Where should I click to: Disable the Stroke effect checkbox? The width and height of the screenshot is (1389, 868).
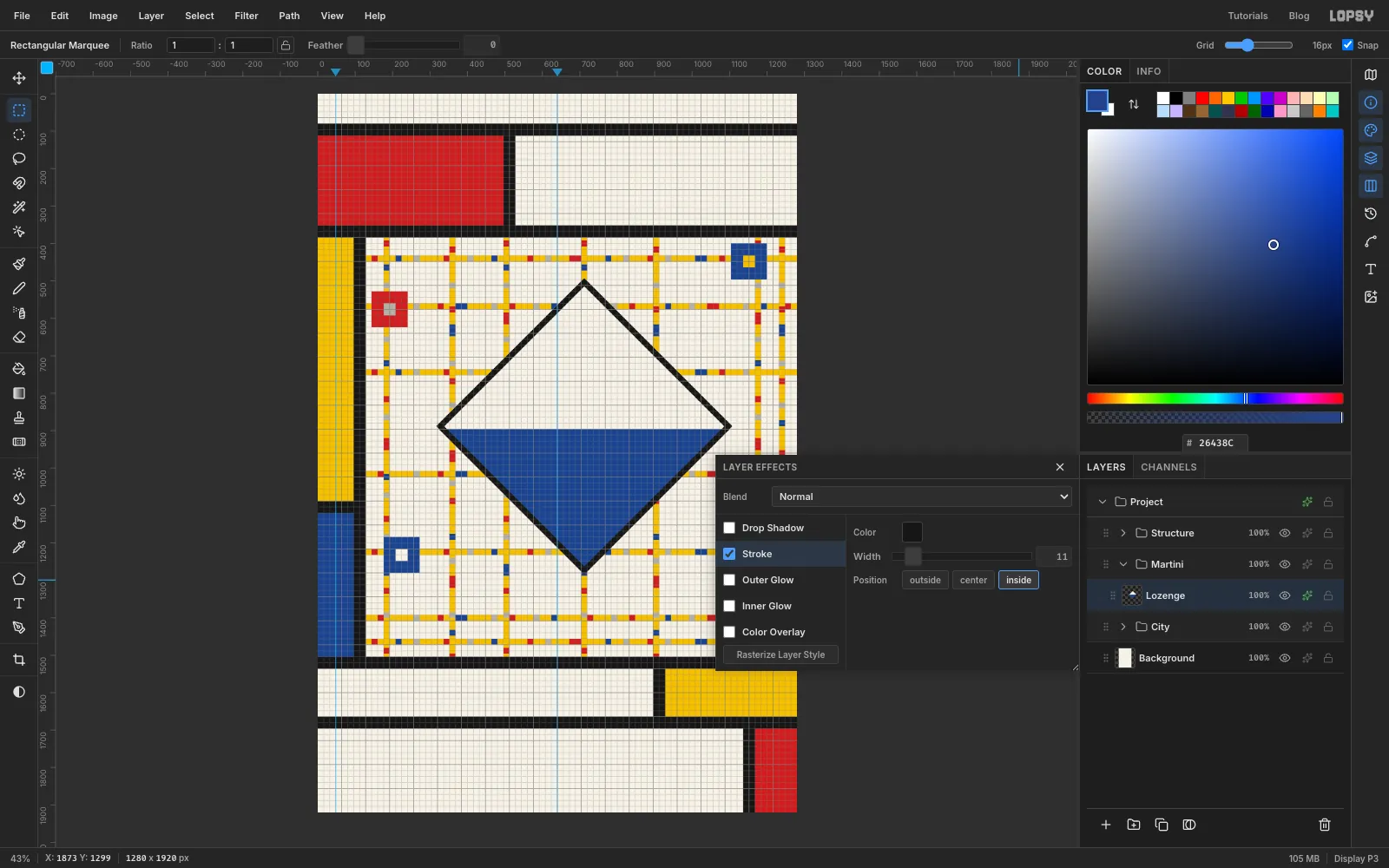click(x=729, y=554)
